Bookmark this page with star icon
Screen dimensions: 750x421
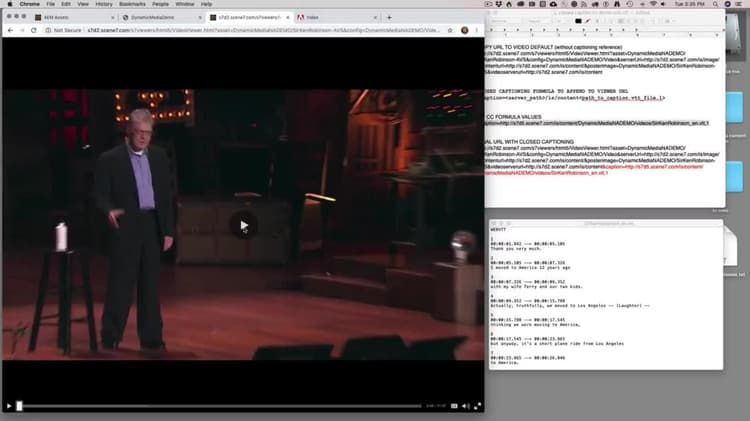point(450,30)
